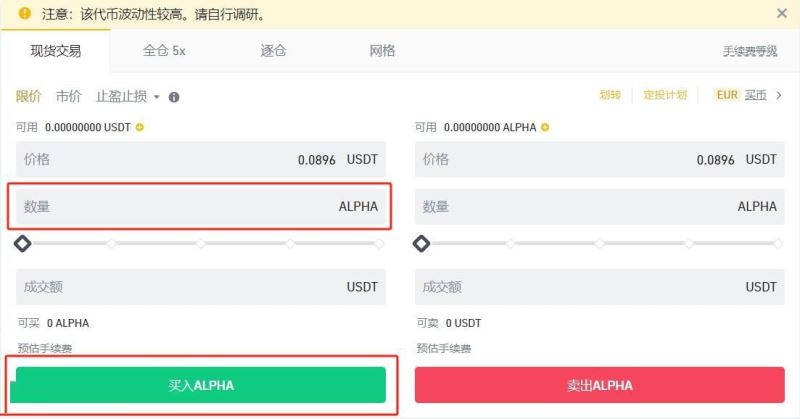Screen dimensions: 800x419
Task: Click the buy-side slider diamond handle
Action: 22,243
